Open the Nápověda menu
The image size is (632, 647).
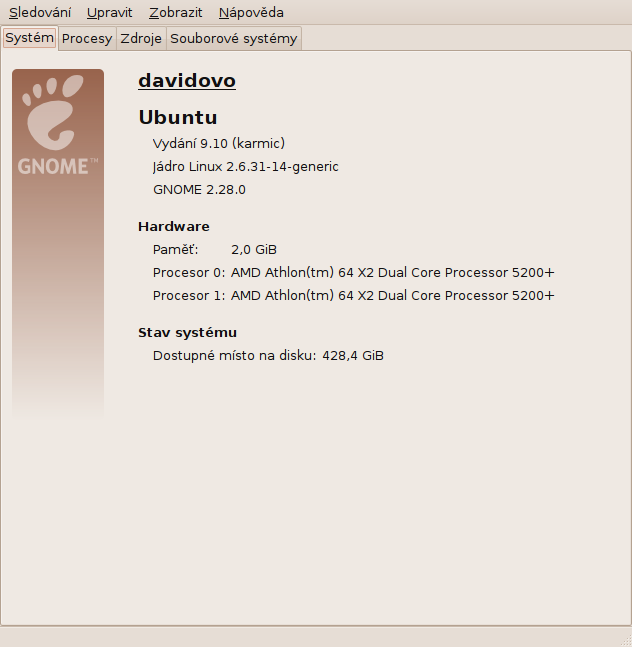[251, 12]
